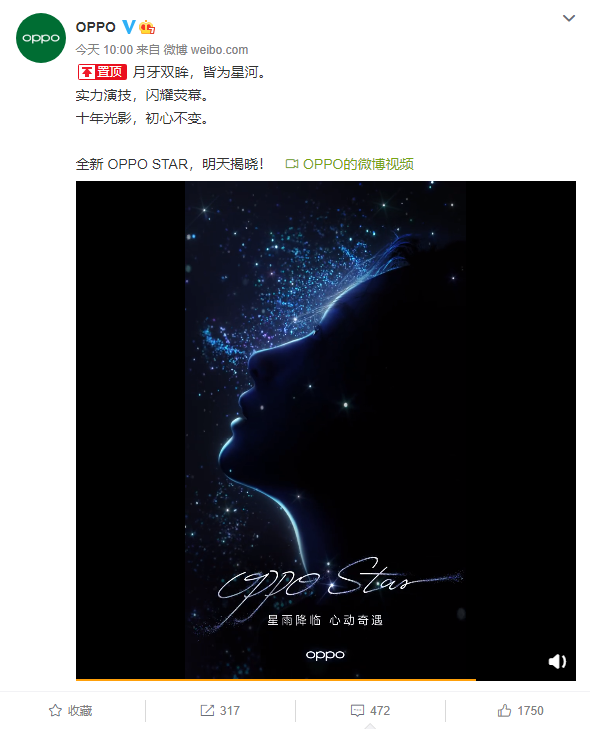Expand the post options chevron menu
This screenshot has width=590, height=729.
coord(569,18)
